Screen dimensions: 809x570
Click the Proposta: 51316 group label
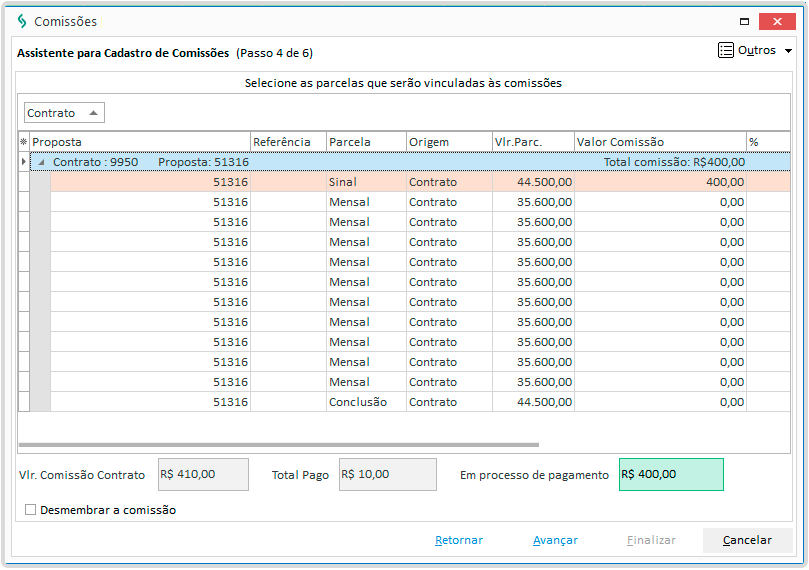pyautogui.click(x=203, y=162)
